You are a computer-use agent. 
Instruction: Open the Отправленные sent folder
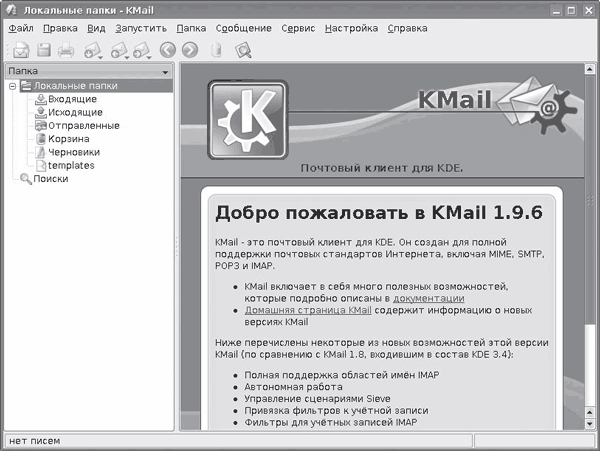click(x=83, y=126)
